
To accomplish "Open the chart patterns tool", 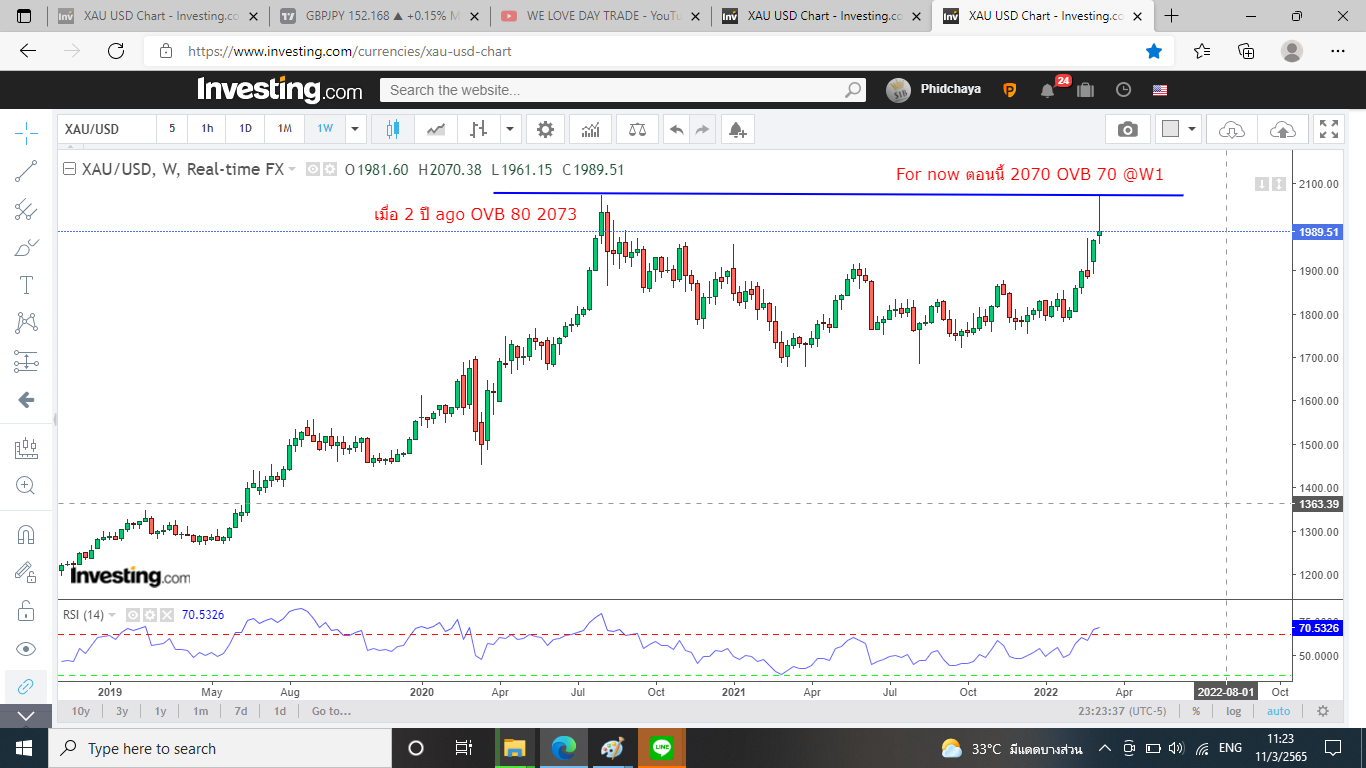I will (x=26, y=323).
